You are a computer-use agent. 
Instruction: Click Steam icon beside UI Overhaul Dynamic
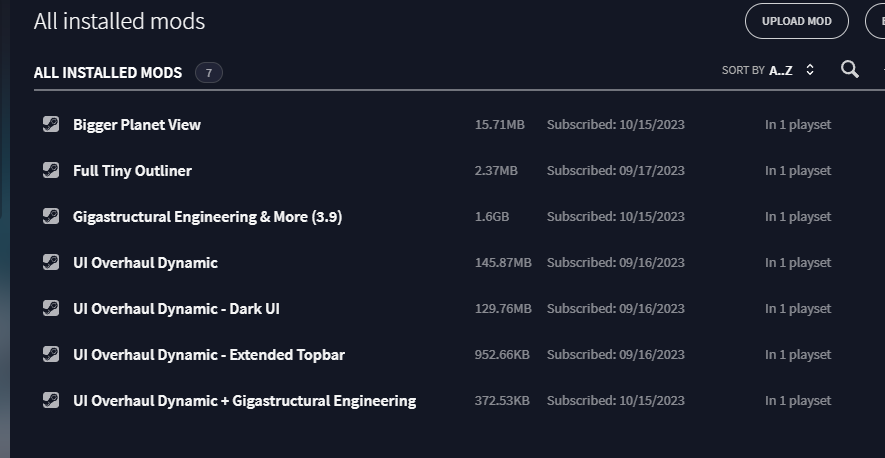[51, 262]
